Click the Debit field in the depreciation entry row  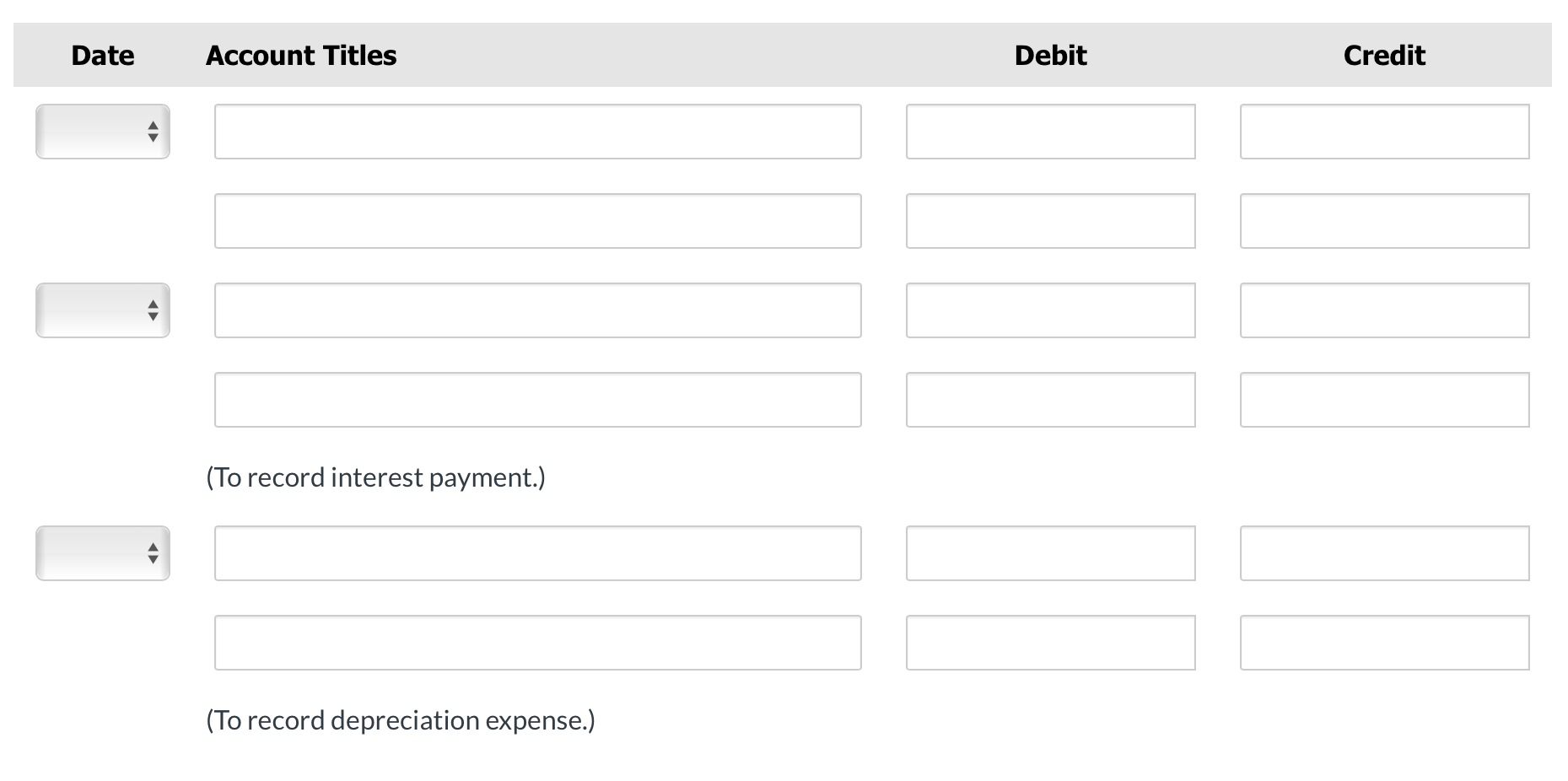1050,553
